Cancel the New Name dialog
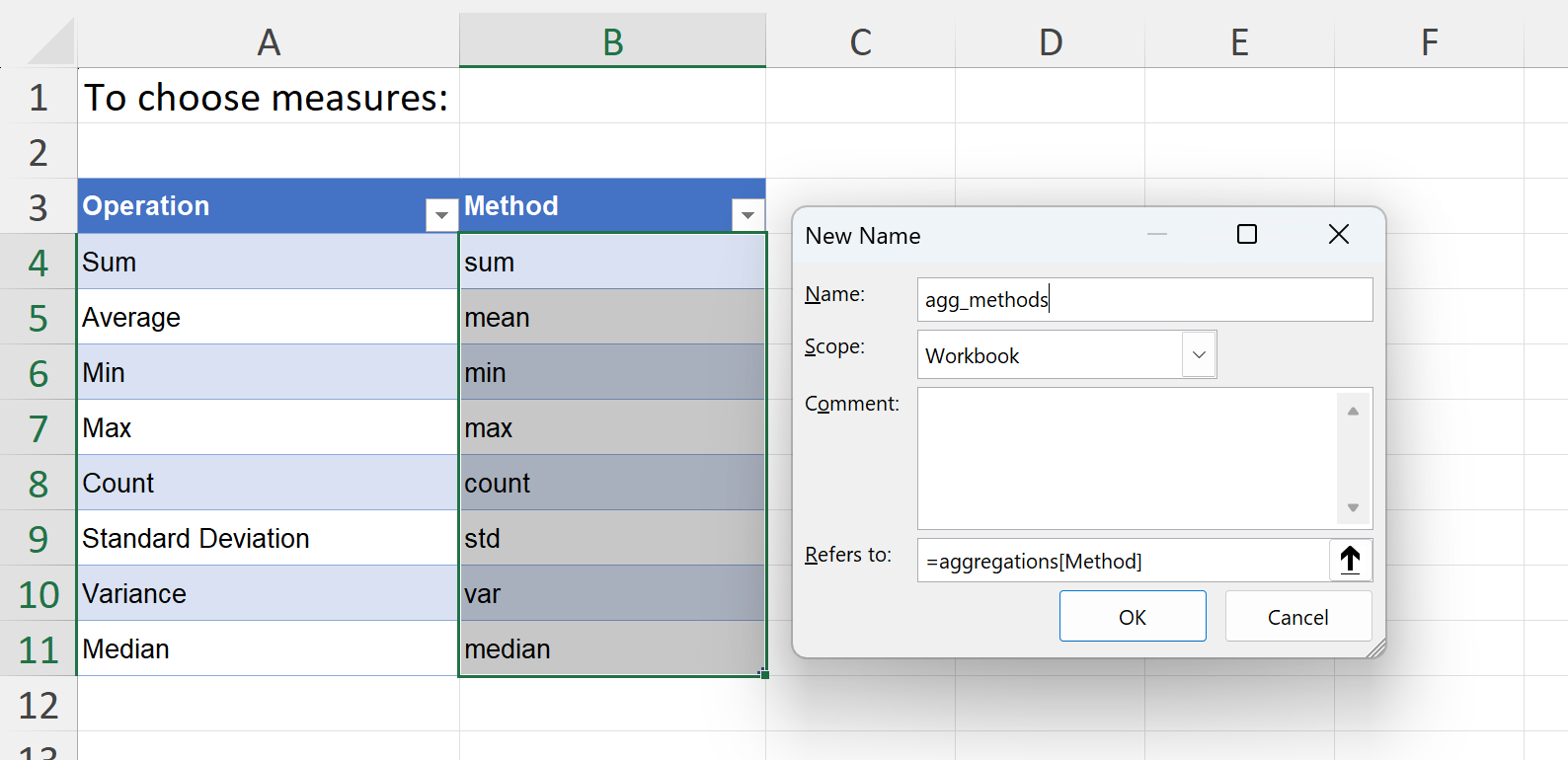 coord(1297,617)
